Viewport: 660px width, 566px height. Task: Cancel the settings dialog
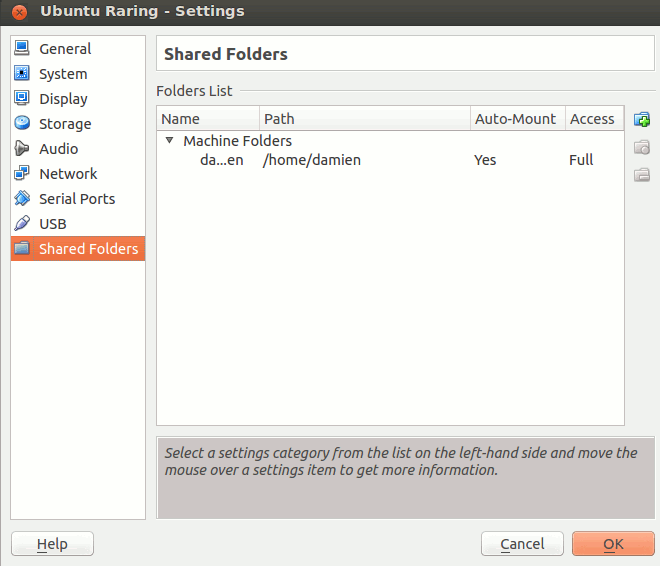522,544
